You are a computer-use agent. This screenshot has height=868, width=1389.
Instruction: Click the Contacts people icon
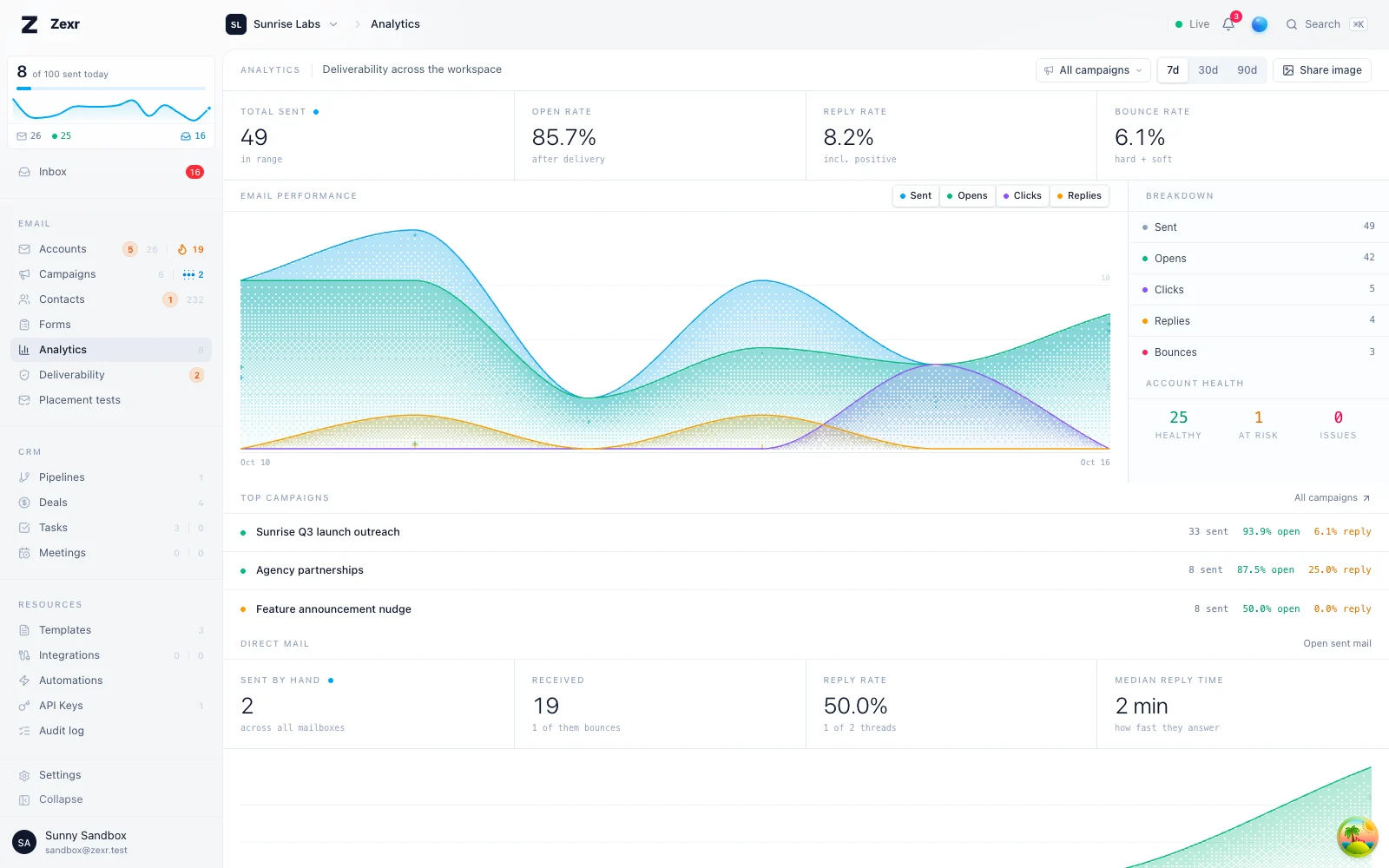click(x=24, y=299)
